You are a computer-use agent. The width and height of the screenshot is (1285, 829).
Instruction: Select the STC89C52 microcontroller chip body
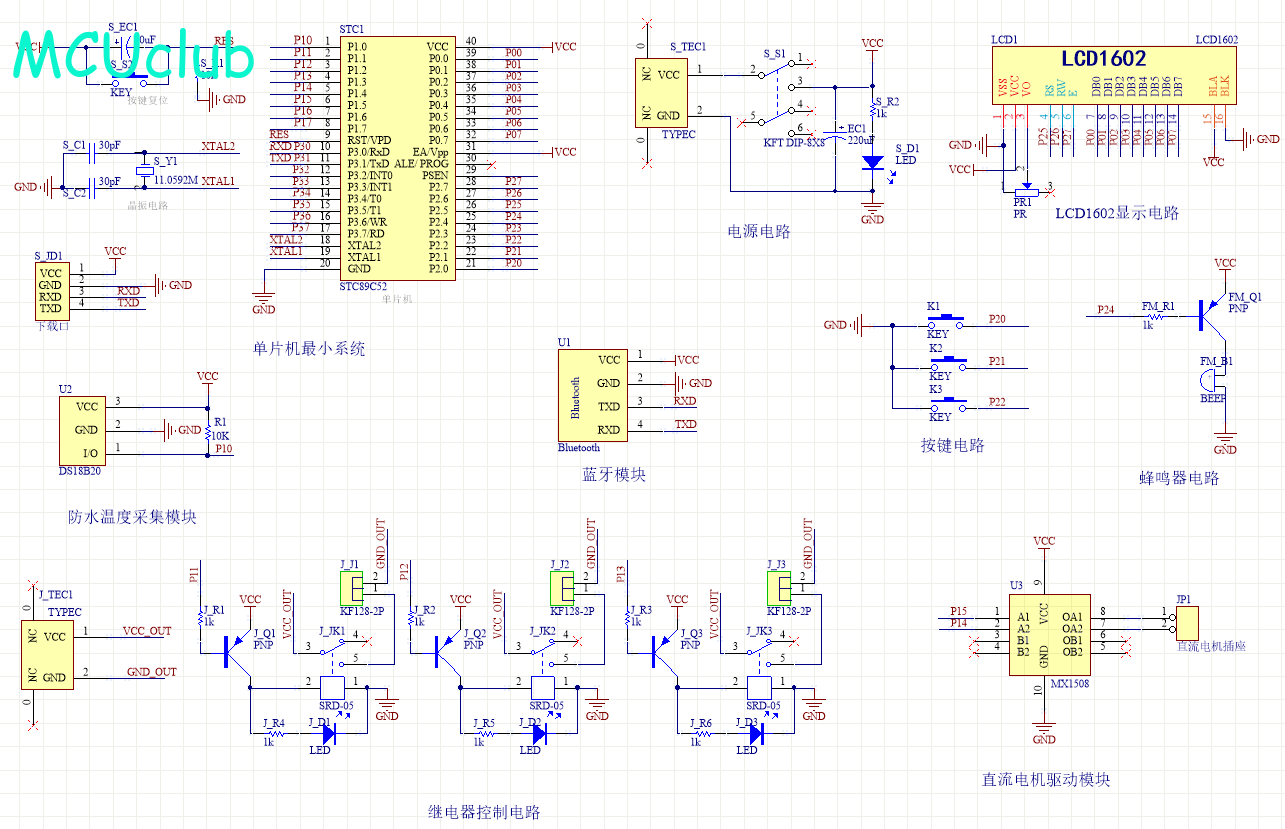397,157
